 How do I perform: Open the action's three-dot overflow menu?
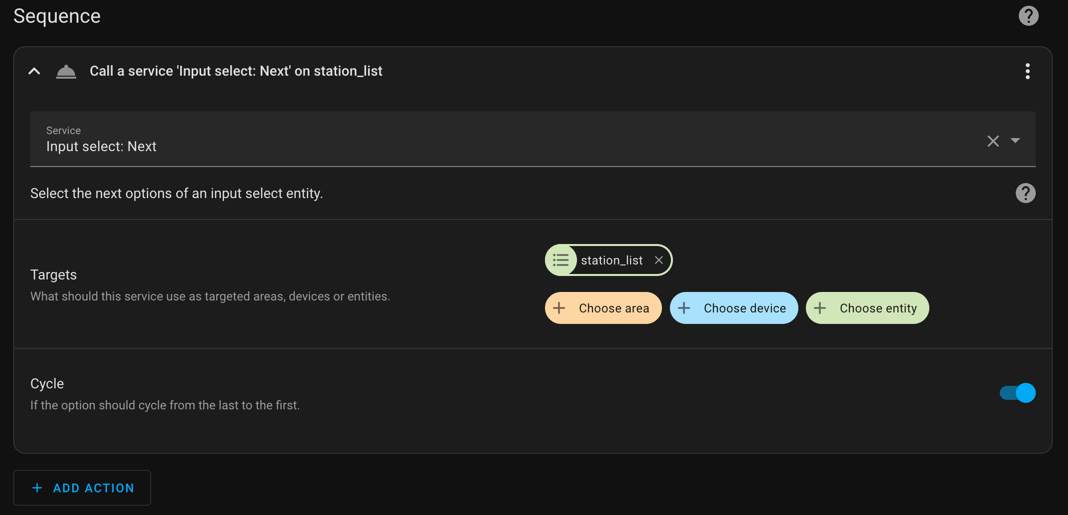tap(1027, 71)
